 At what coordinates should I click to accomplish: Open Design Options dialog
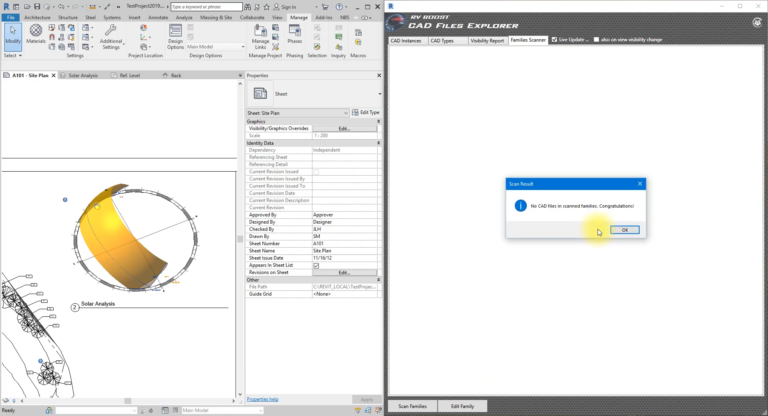point(175,37)
